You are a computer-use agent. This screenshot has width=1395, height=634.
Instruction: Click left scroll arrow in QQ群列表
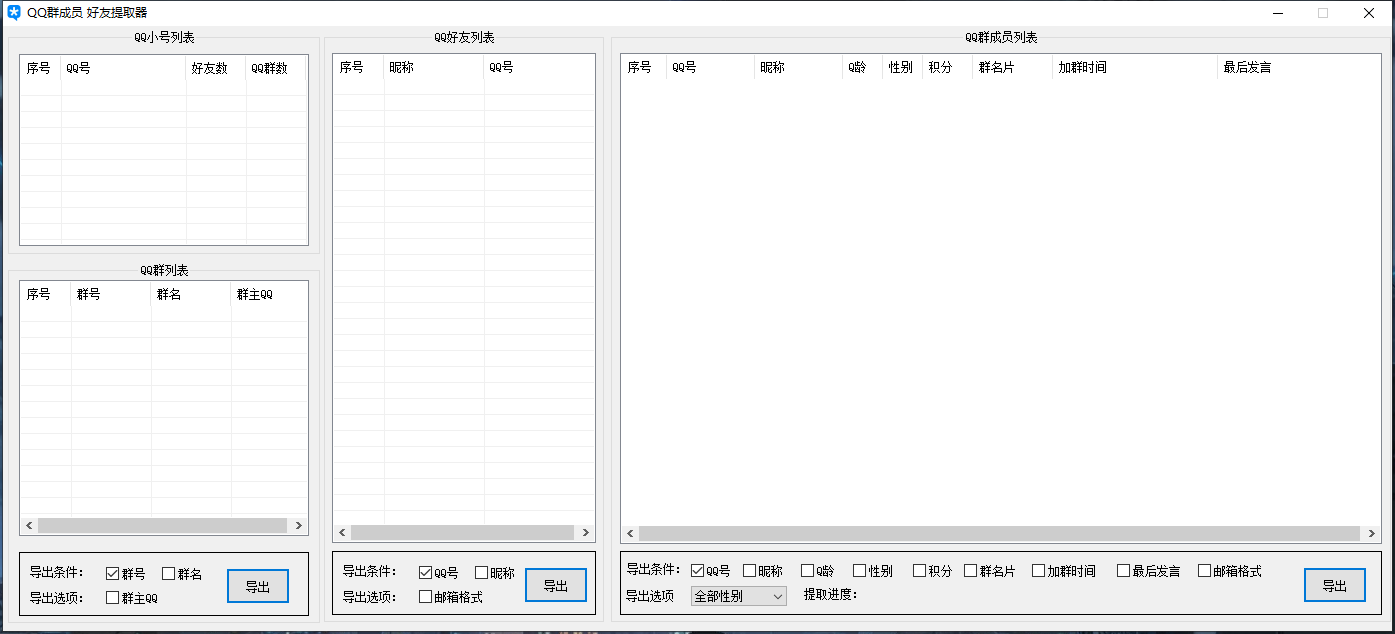coord(29,525)
